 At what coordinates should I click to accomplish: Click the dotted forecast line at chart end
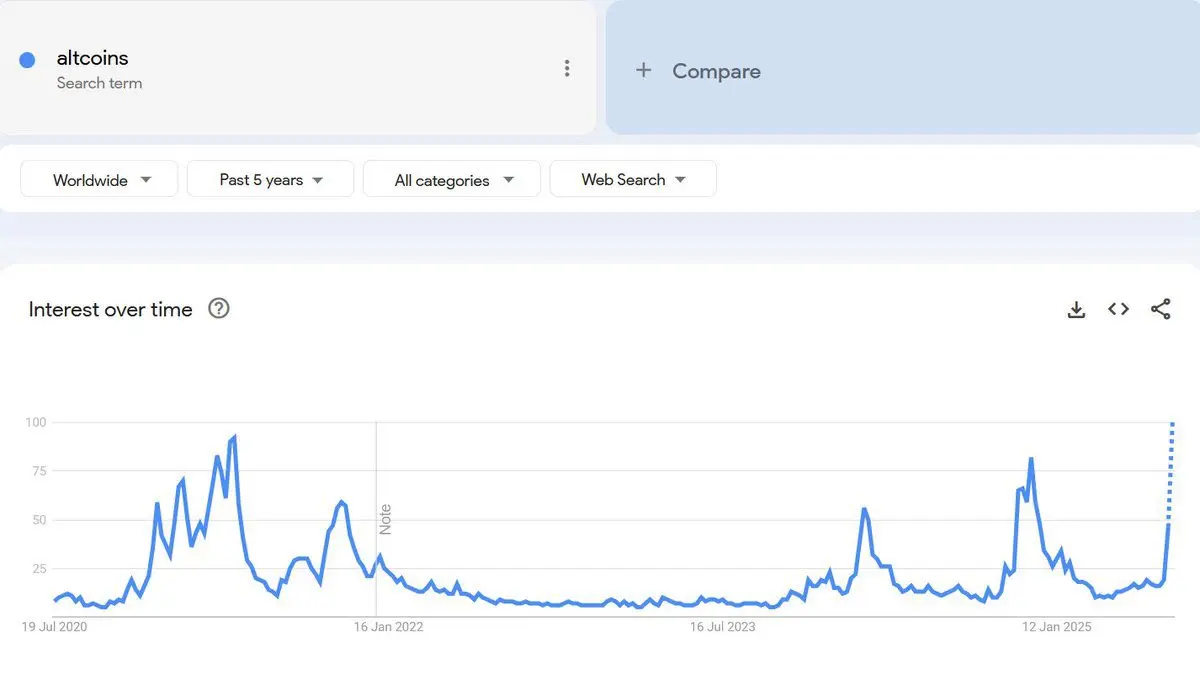click(x=1171, y=470)
